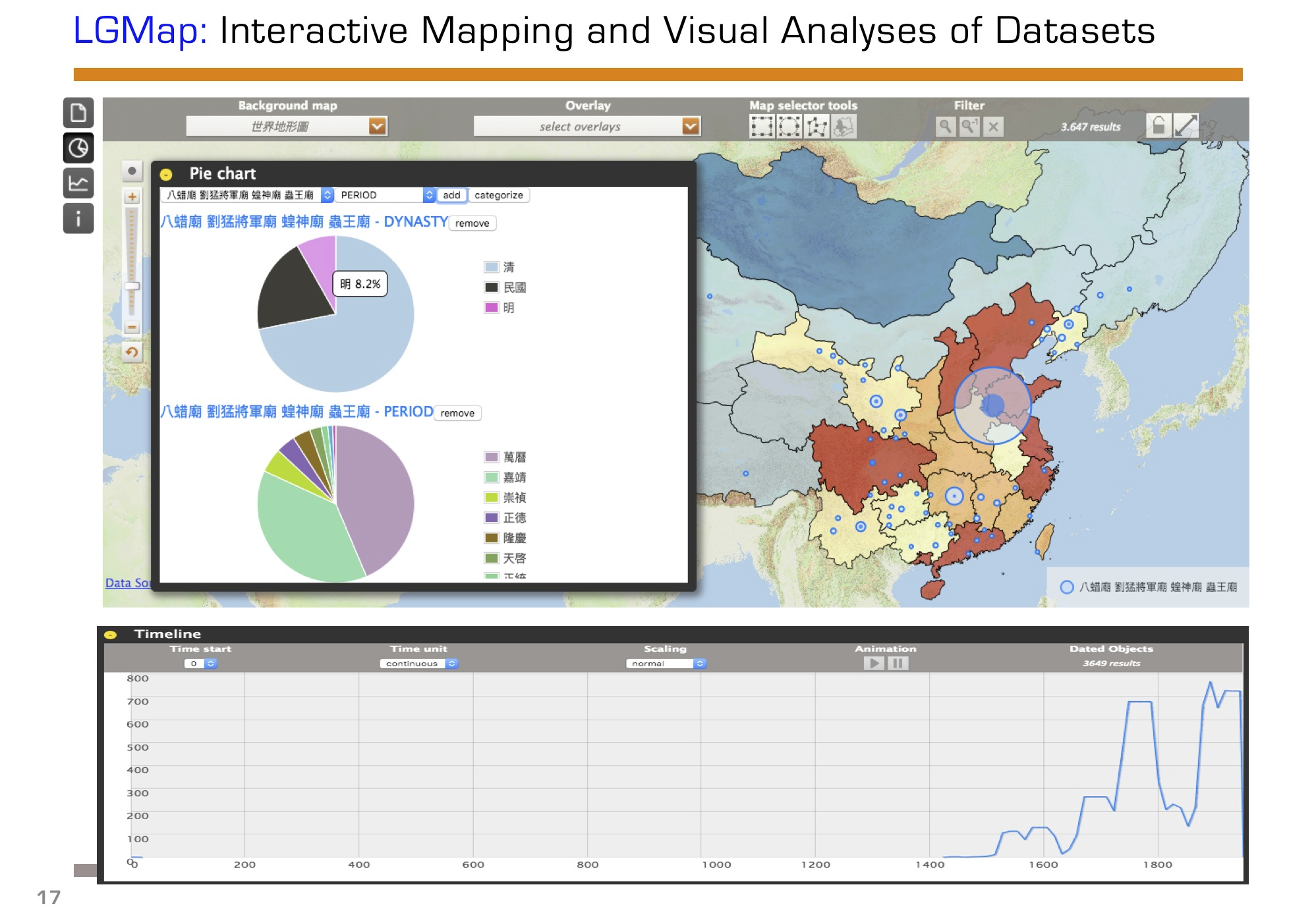Click the DYNASTY pie chart title link

click(304, 222)
